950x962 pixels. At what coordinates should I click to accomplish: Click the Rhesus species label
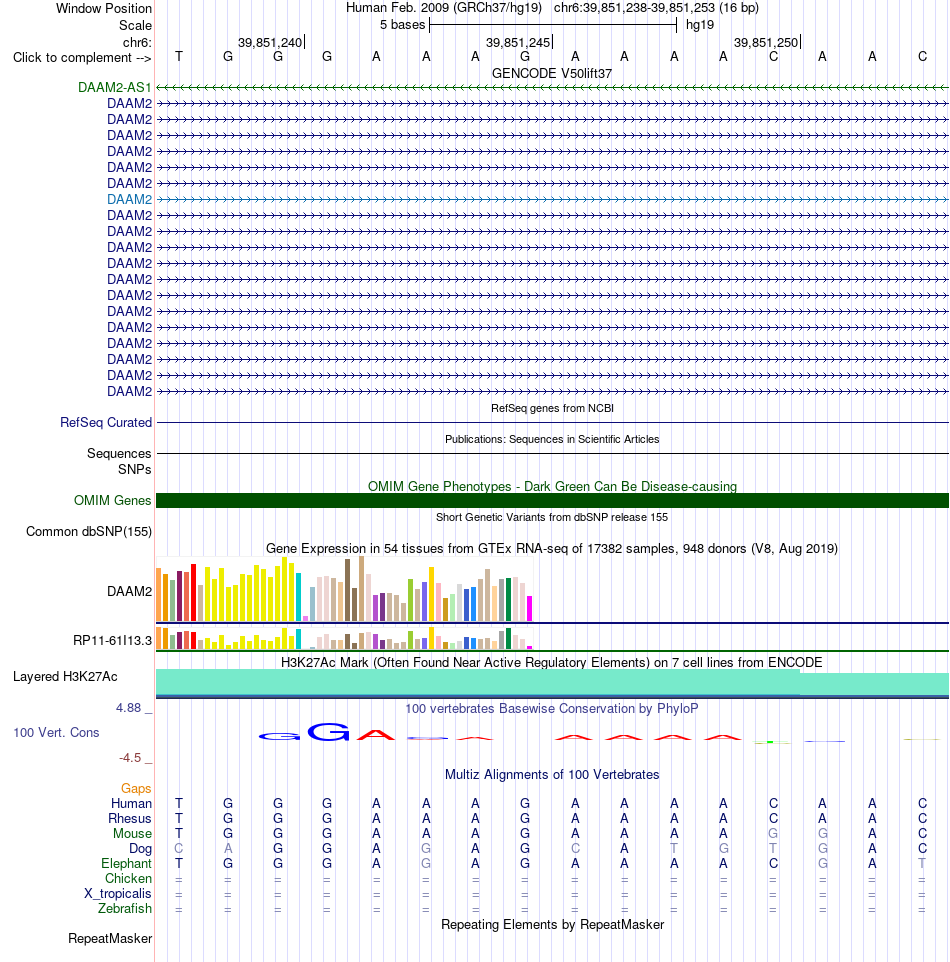tap(129, 818)
